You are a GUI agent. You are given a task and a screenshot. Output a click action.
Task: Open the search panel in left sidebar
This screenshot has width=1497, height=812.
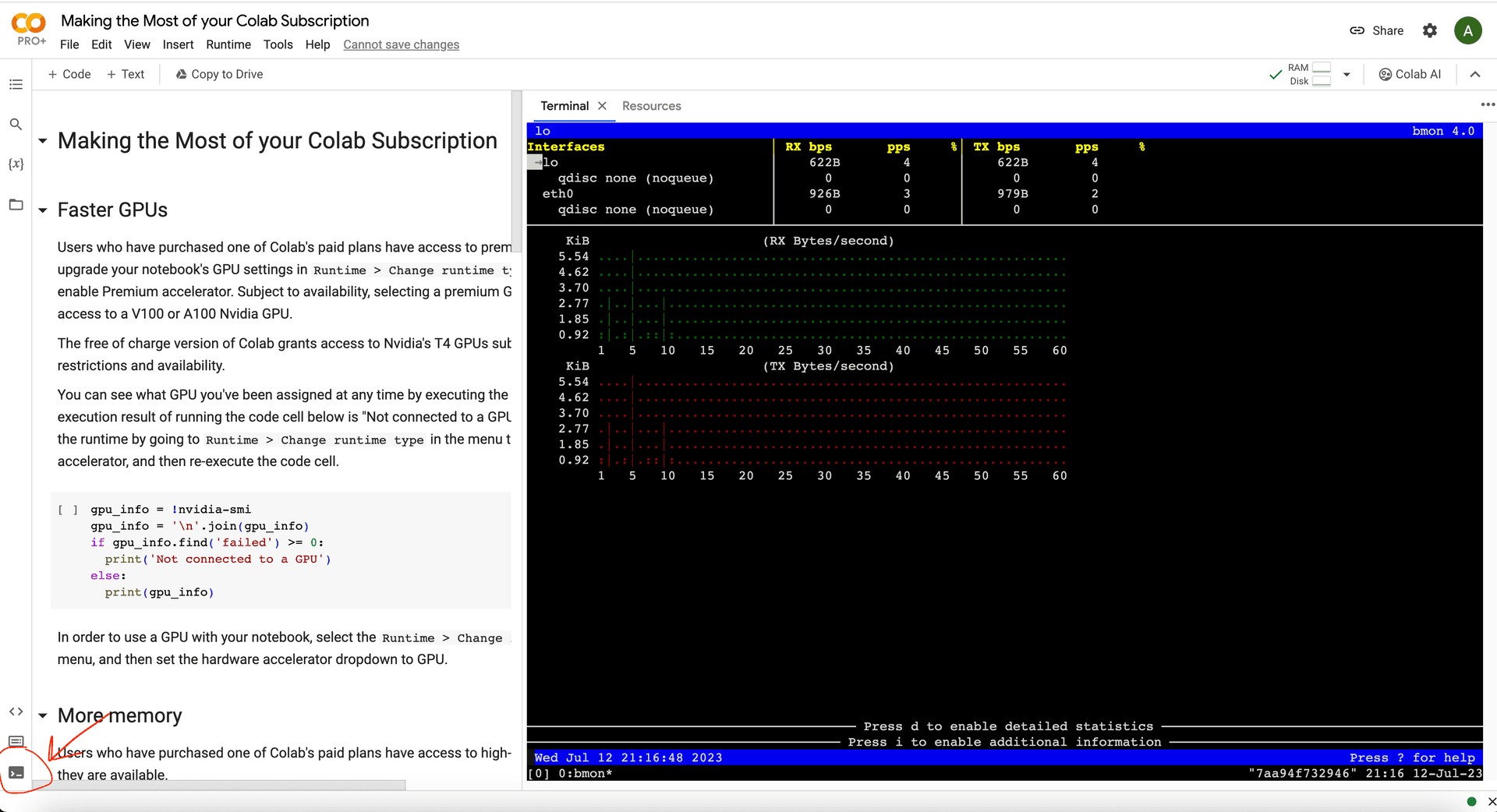tap(16, 125)
